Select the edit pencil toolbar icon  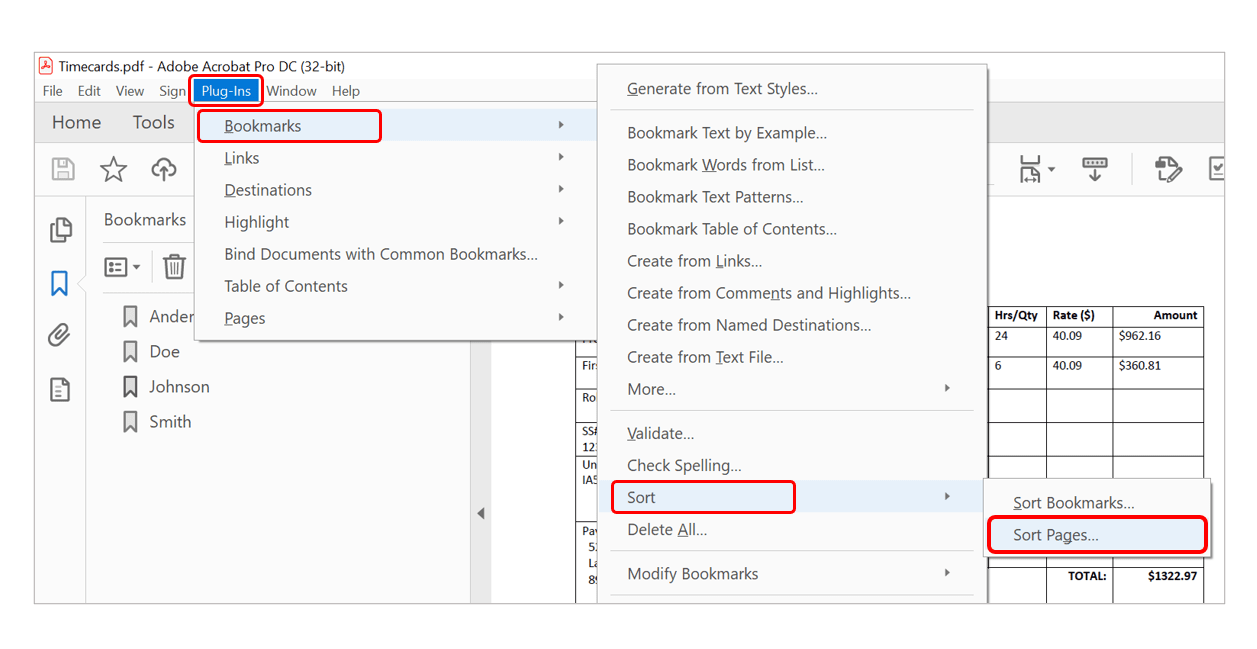[x=1168, y=169]
